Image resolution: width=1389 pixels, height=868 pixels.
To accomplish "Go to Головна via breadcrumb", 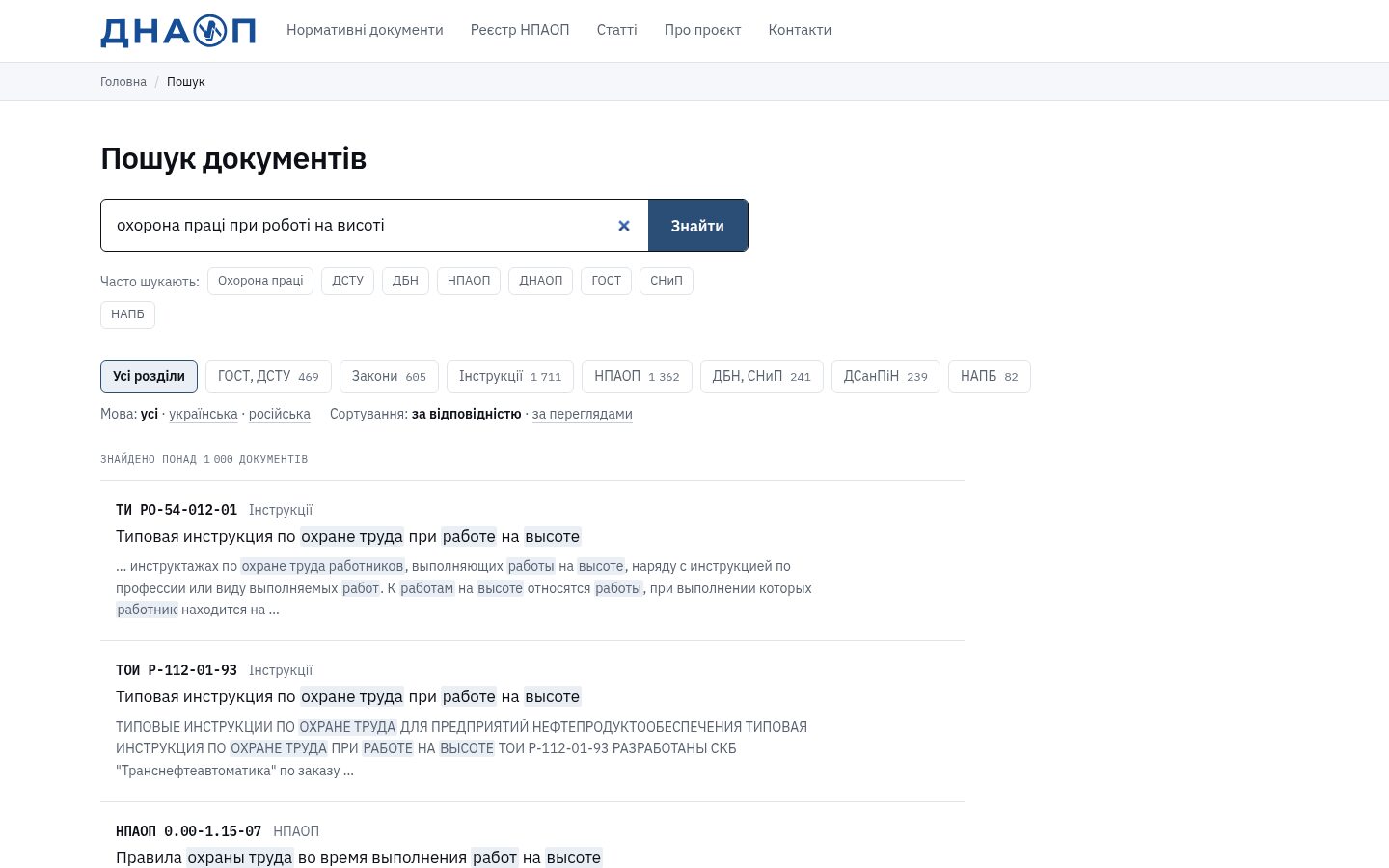I will 123,82.
